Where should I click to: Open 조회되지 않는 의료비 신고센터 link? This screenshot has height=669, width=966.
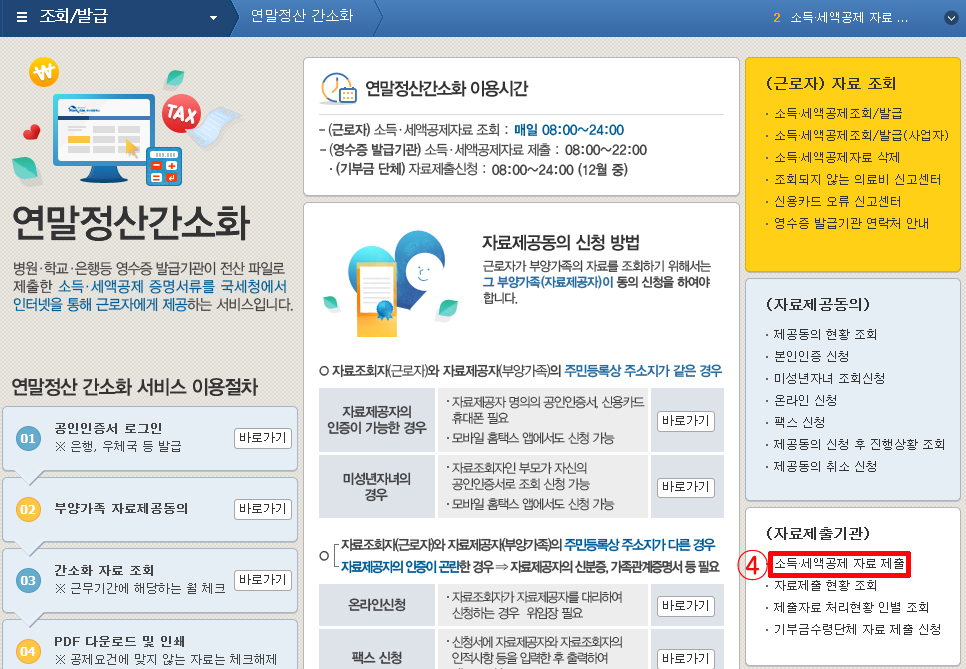(x=858, y=179)
